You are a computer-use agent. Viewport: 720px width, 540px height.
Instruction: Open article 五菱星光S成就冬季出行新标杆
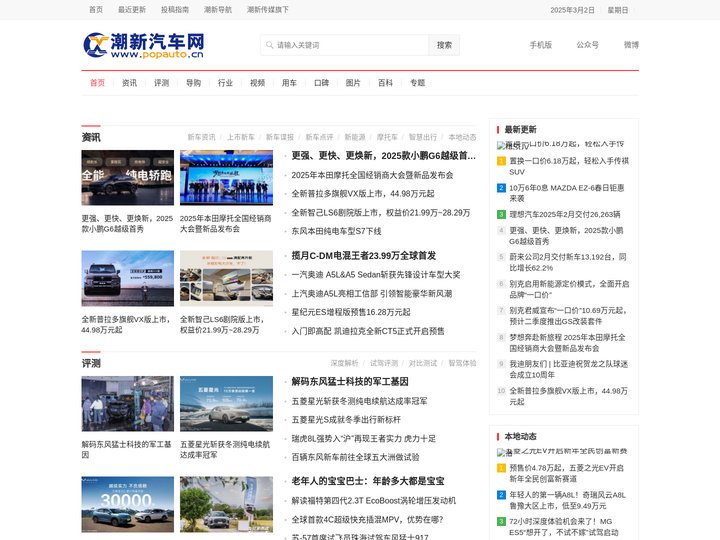click(x=346, y=419)
